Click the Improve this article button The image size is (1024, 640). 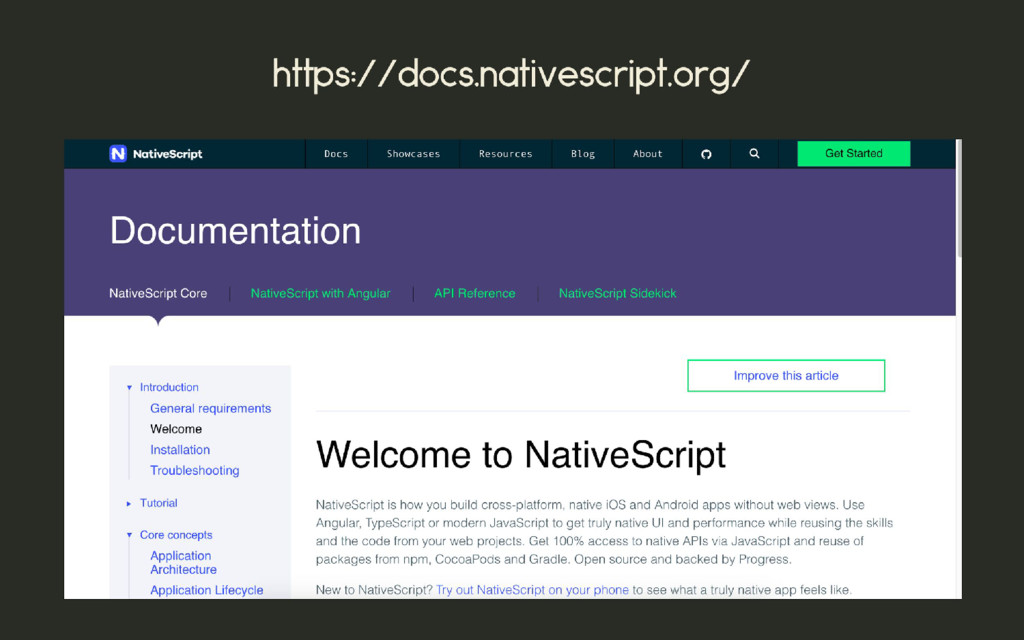point(786,376)
